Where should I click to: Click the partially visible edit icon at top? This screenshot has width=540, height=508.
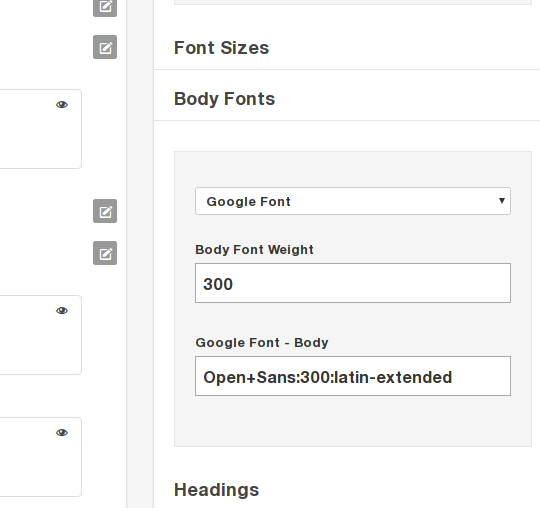tap(105, 7)
